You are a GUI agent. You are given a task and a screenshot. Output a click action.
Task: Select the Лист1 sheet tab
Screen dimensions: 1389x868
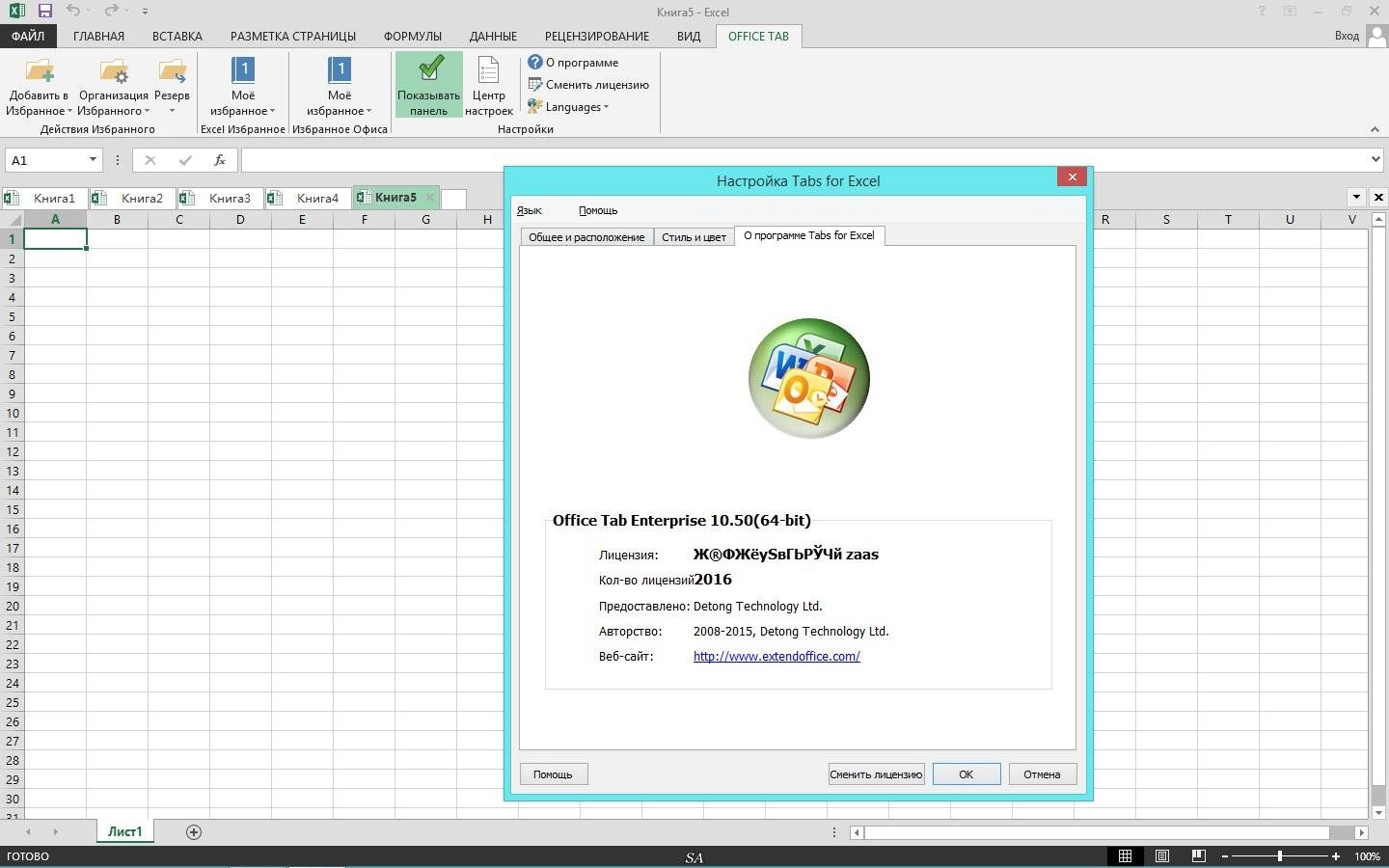(x=124, y=831)
